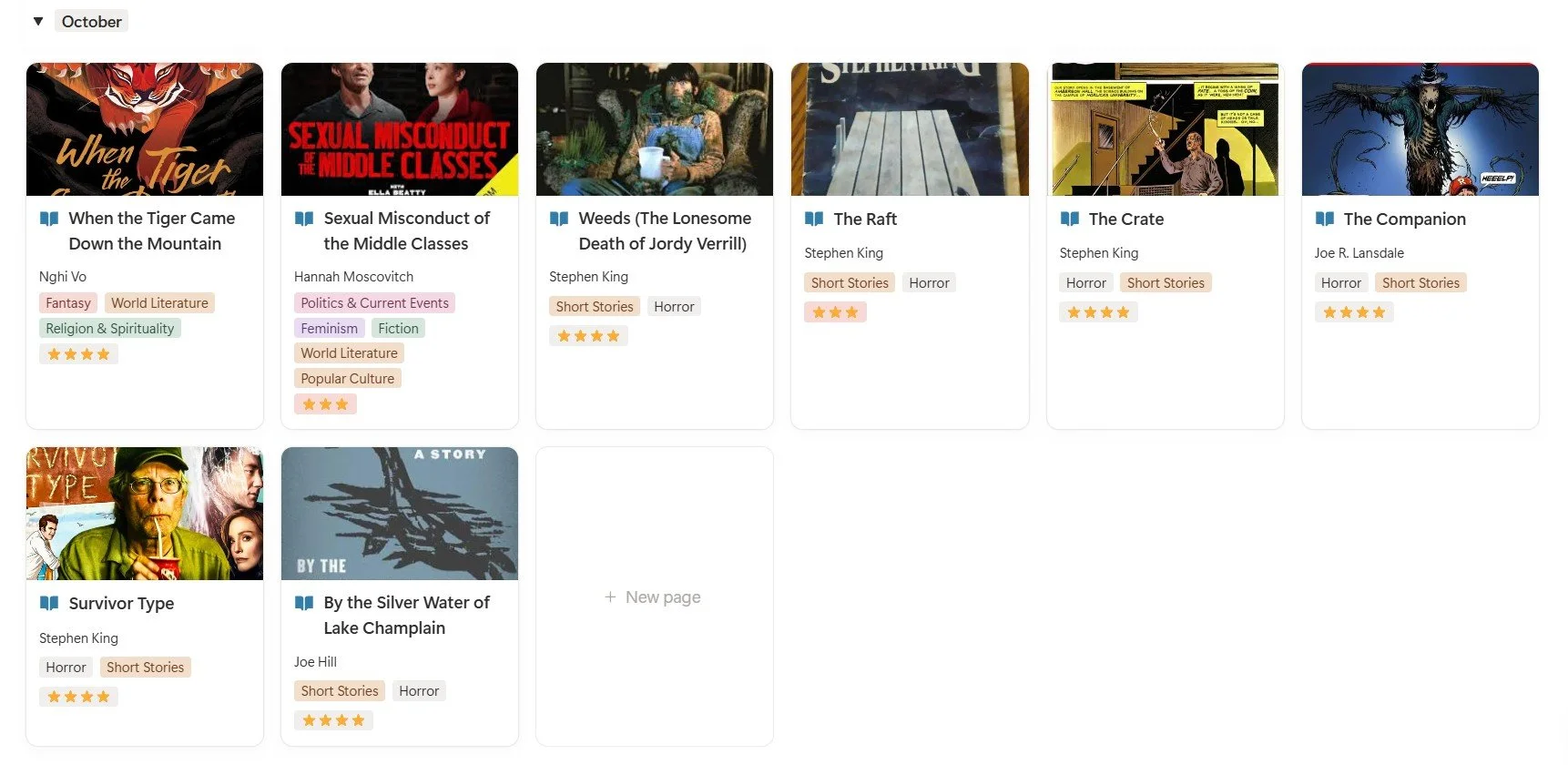
Task: Click the book icon beside The Crate
Action: coord(1070,219)
